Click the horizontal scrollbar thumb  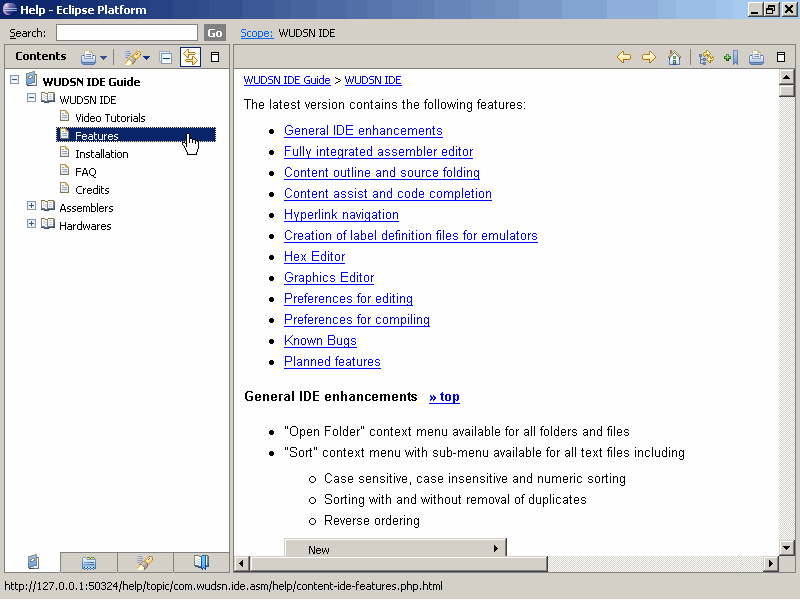coord(398,563)
